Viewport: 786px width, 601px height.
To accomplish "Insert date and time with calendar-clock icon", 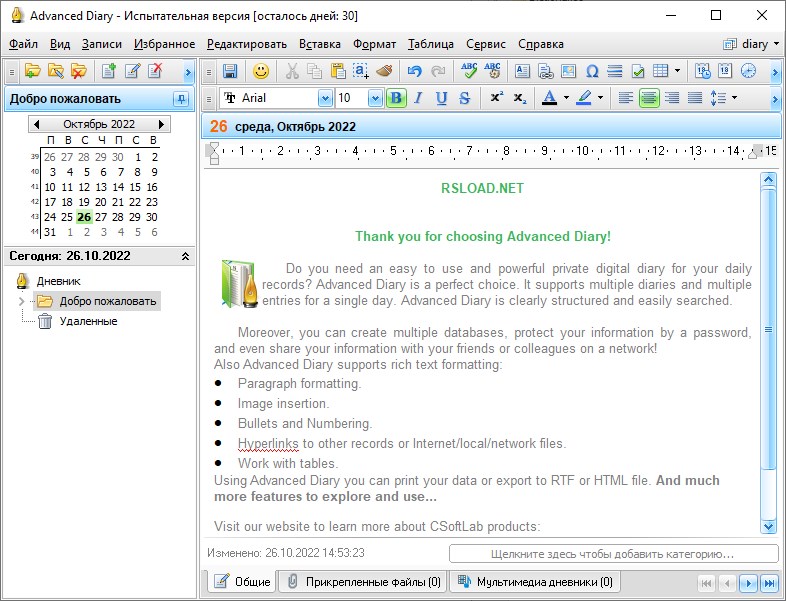I will tap(703, 71).
